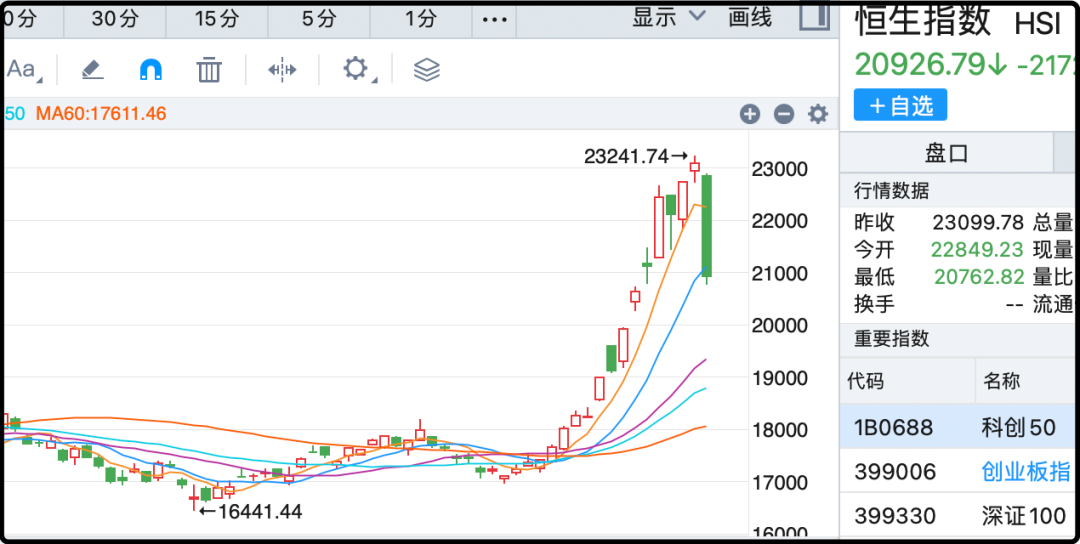
Task: Zoom out chart with minus icon
Action: pos(784,114)
